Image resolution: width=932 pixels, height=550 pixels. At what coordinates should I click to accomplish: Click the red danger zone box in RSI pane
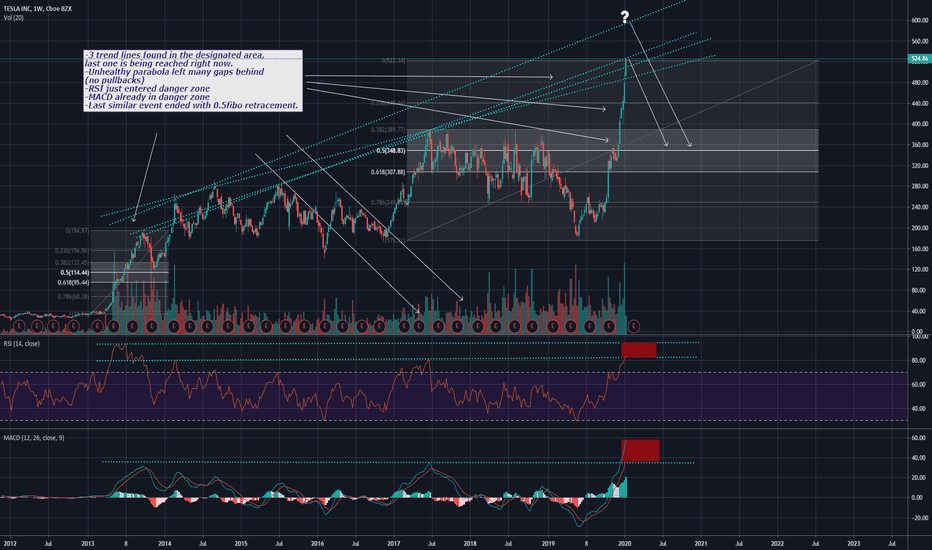click(x=639, y=350)
